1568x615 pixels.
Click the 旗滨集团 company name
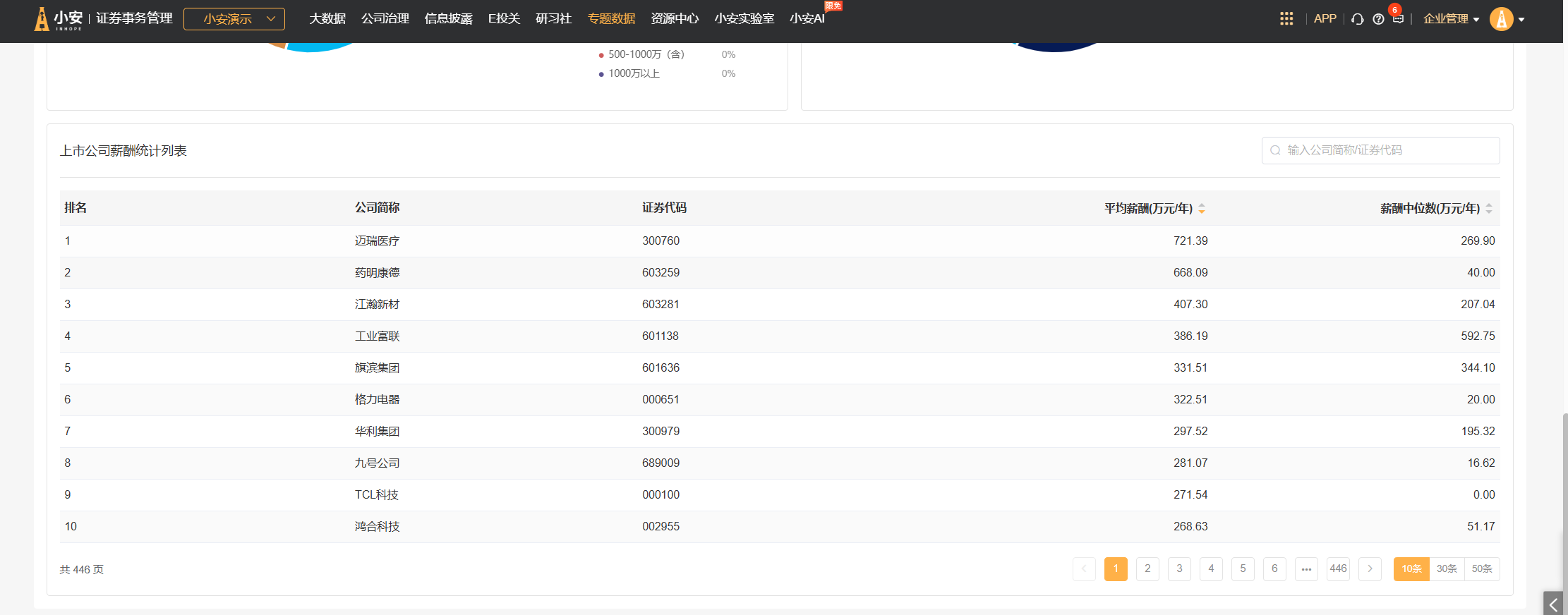[377, 367]
